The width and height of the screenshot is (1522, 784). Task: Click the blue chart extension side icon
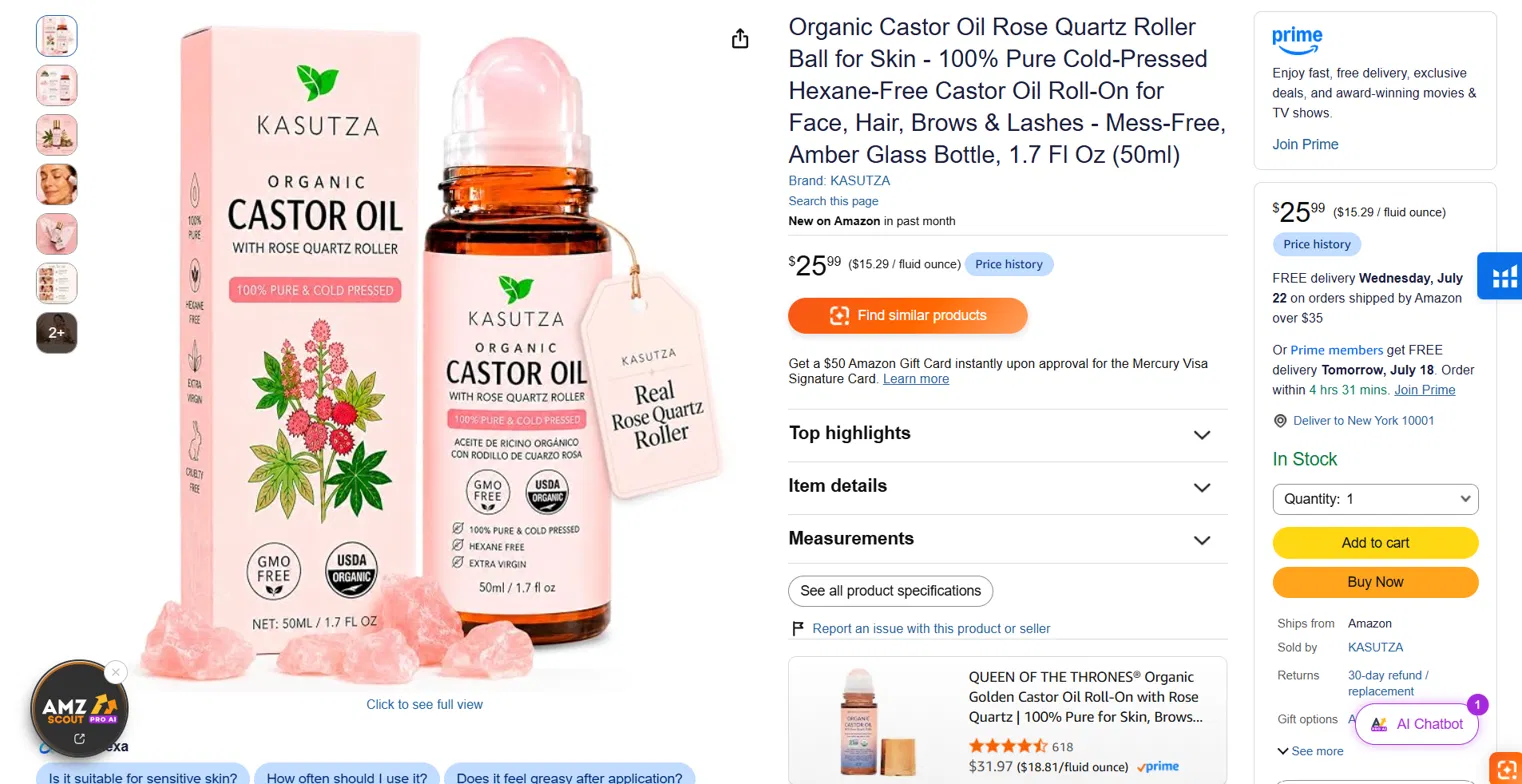pos(1505,276)
